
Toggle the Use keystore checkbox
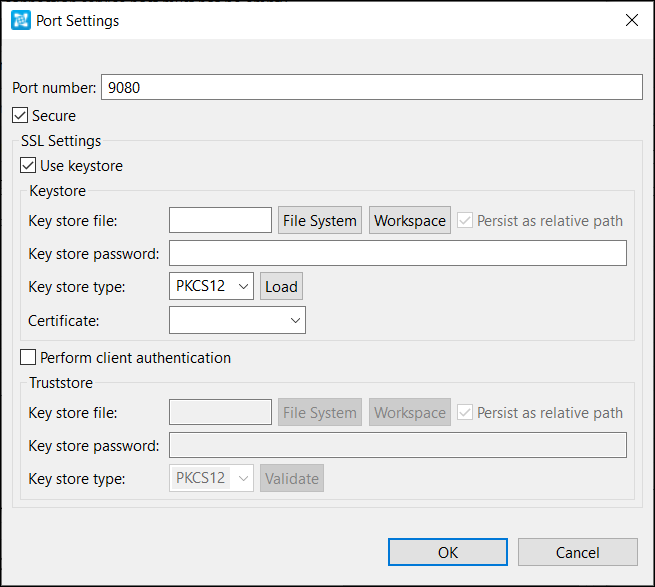tap(28, 165)
